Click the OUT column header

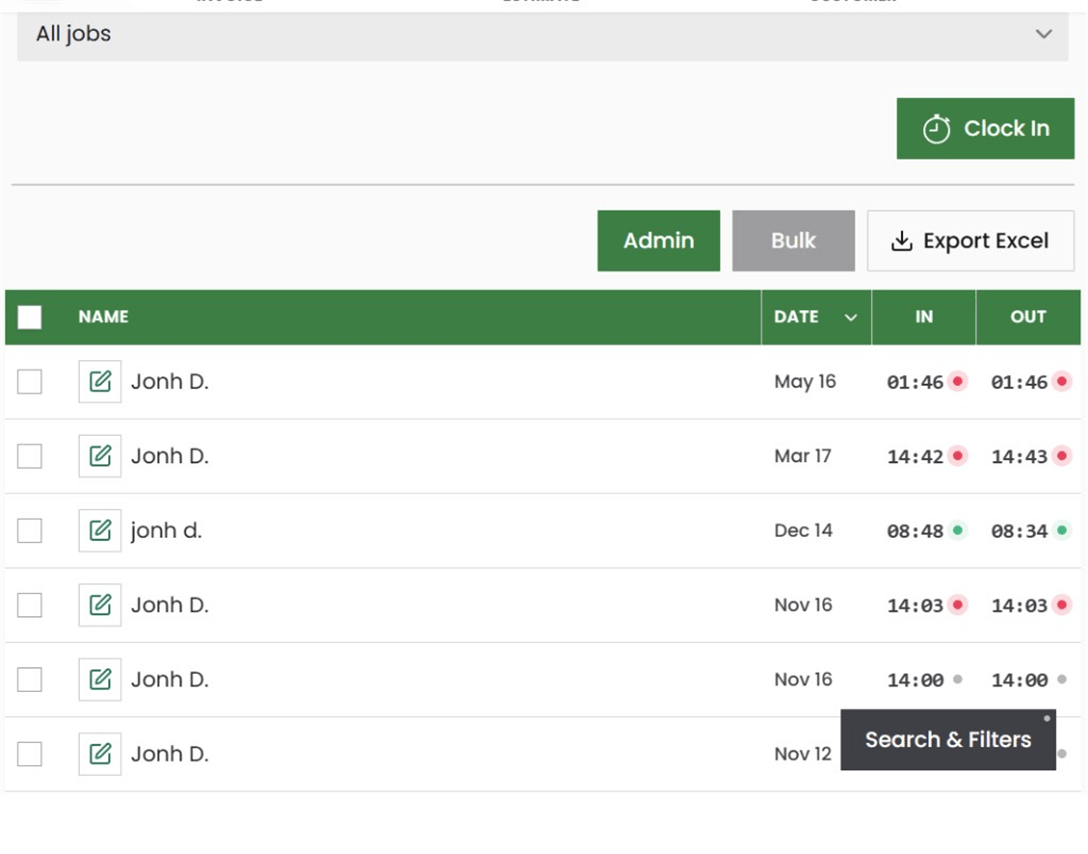(1028, 317)
